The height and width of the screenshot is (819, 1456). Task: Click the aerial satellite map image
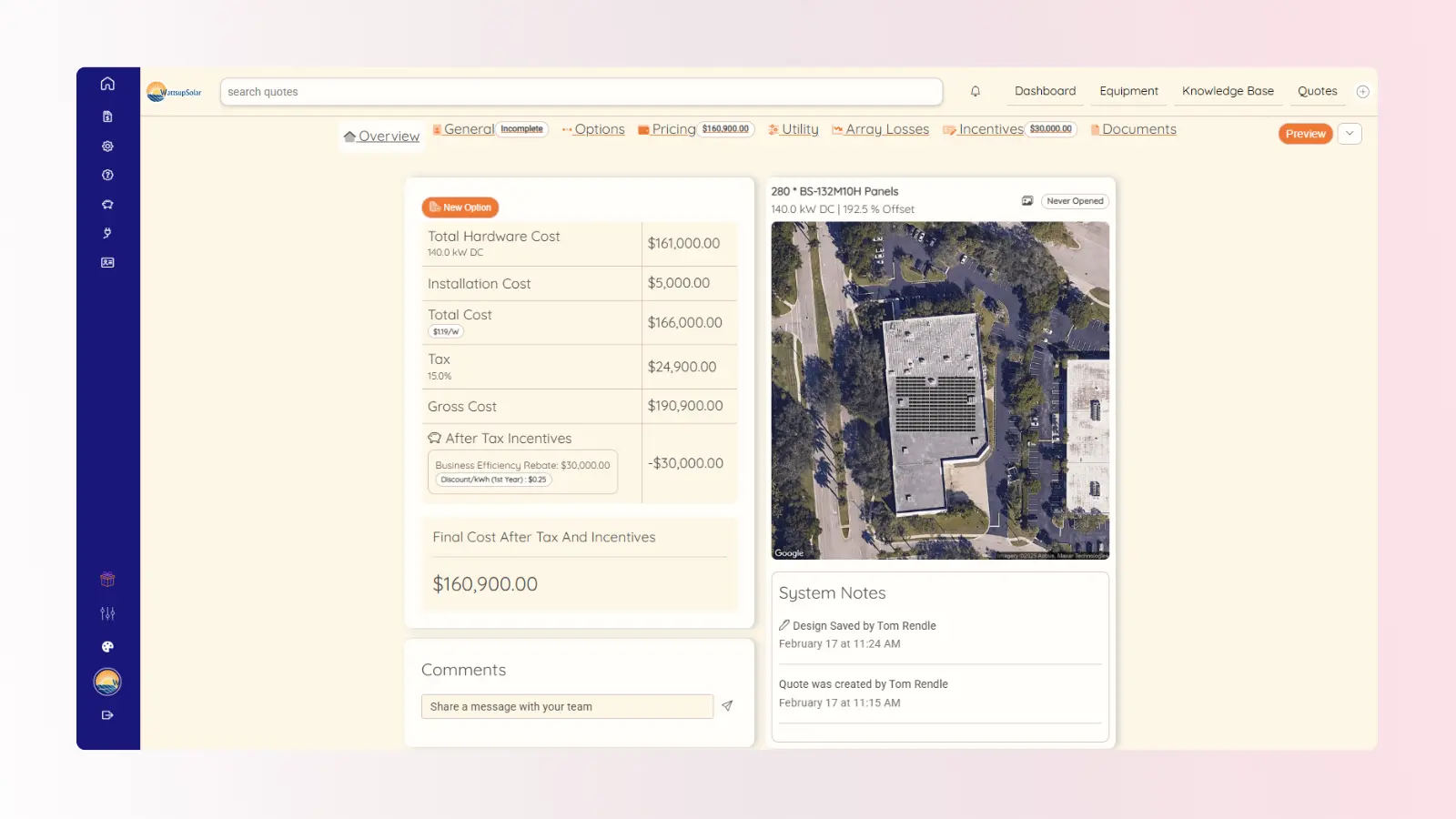click(940, 390)
